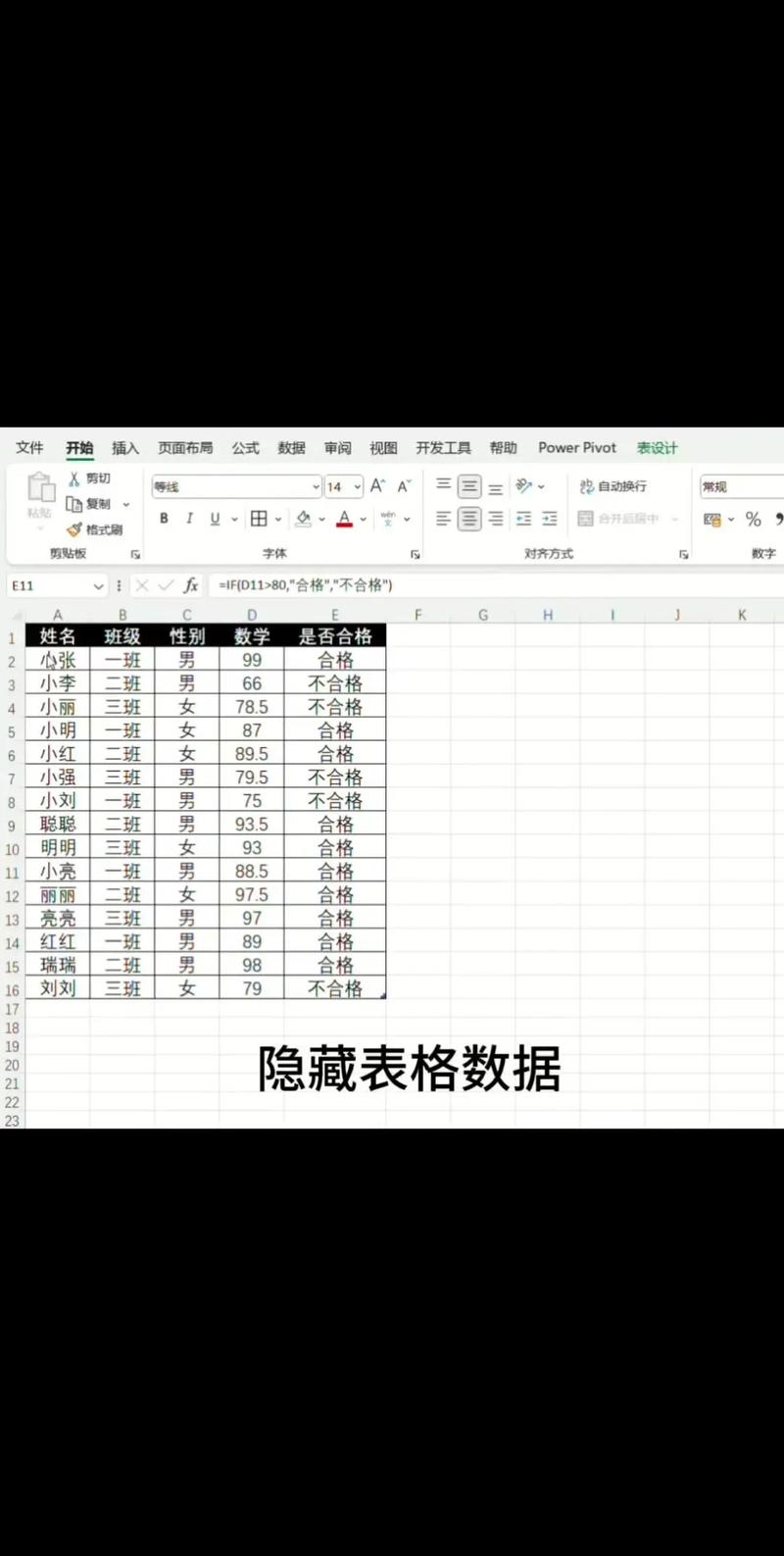Toggle Wrap Text (自动换行)
The height and width of the screenshot is (1556, 784).
point(612,486)
